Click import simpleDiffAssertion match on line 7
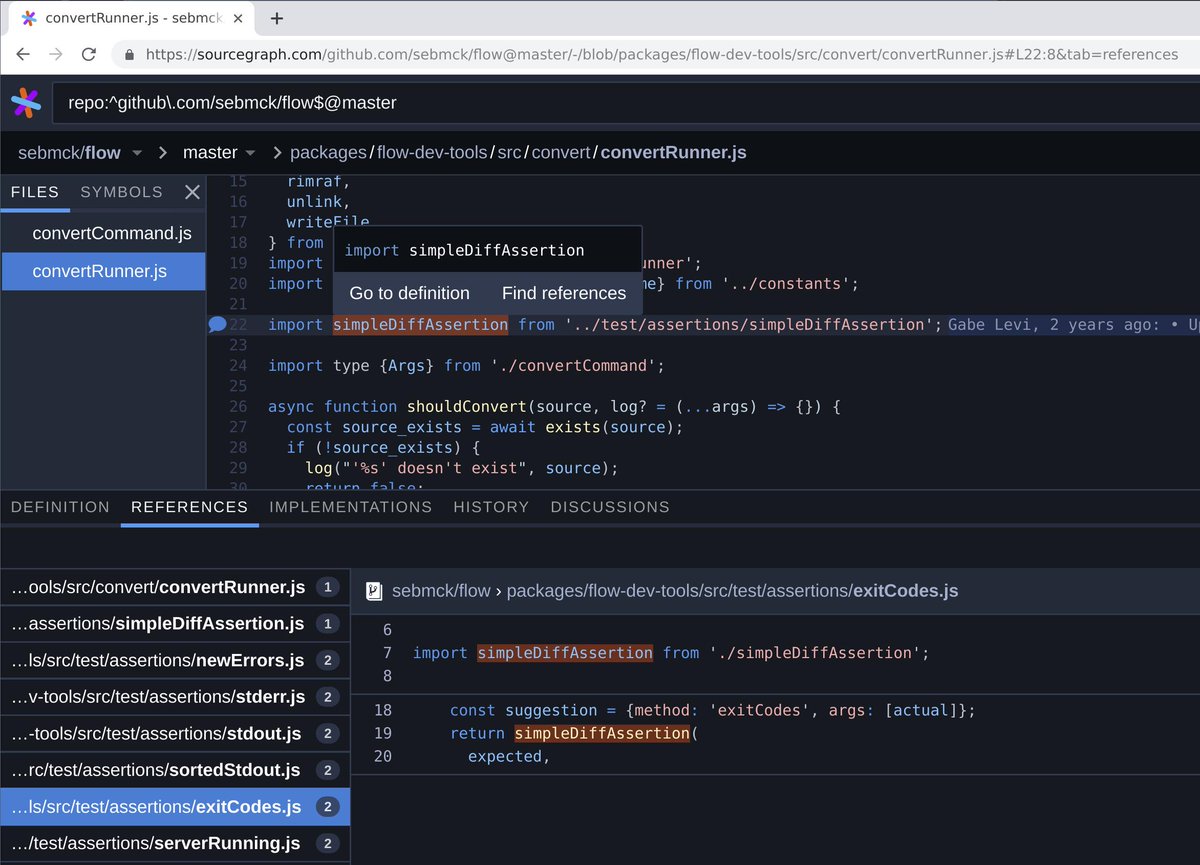This screenshot has height=865, width=1200. point(565,653)
